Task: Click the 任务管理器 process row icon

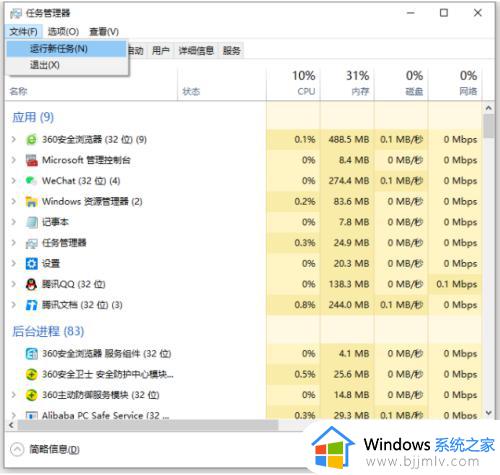Action: pos(31,243)
